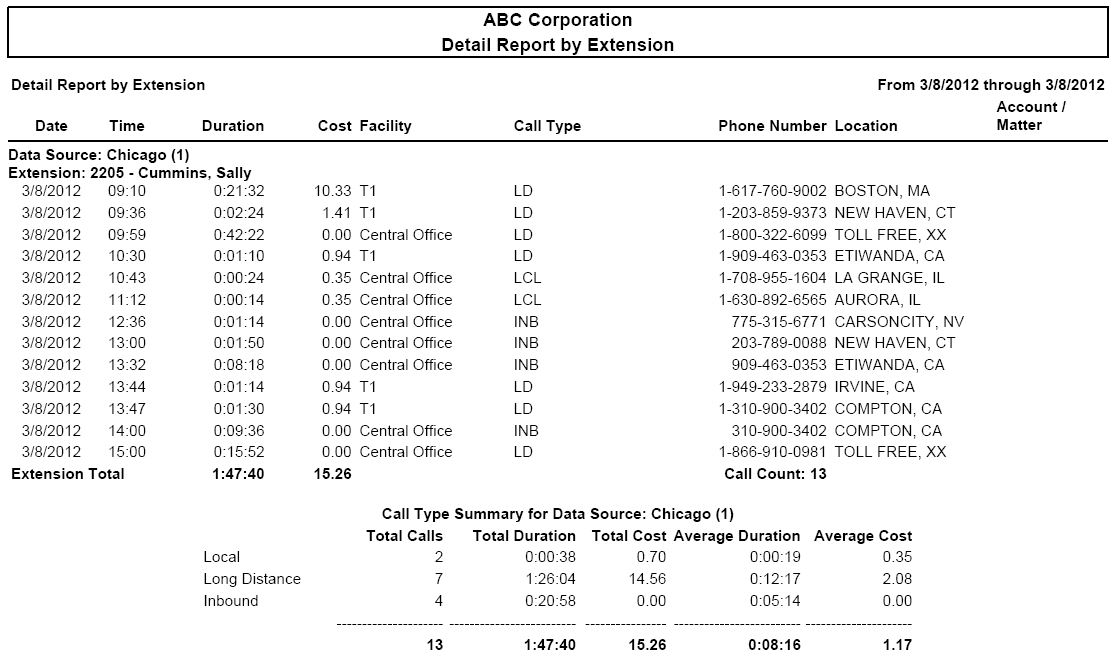Click the 'Total Calls' summary header
Screen dimensions: 1118x672
[404, 536]
